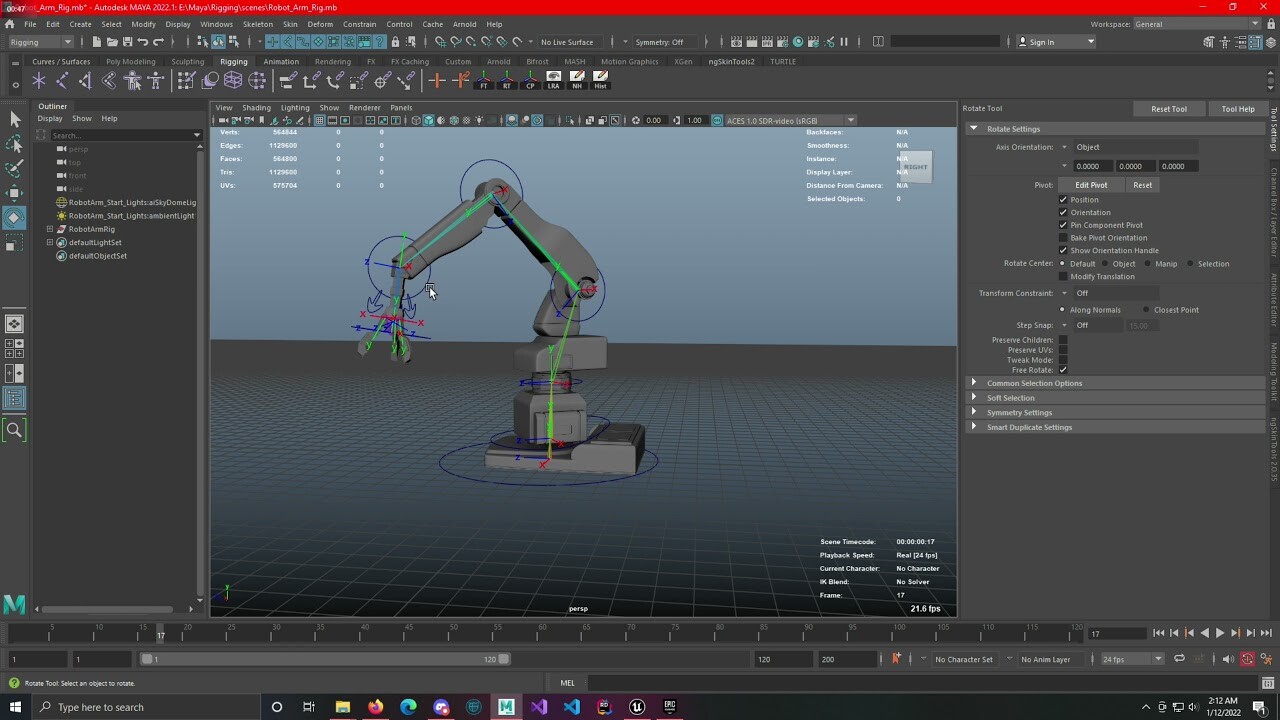Expand the Symmetry Settings section
The image size is (1280, 720).
pos(1020,412)
